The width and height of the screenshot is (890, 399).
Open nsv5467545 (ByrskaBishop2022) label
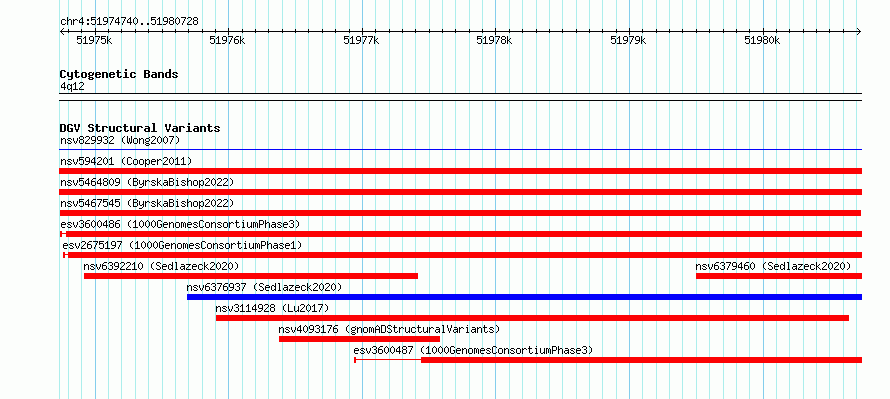coord(147,203)
